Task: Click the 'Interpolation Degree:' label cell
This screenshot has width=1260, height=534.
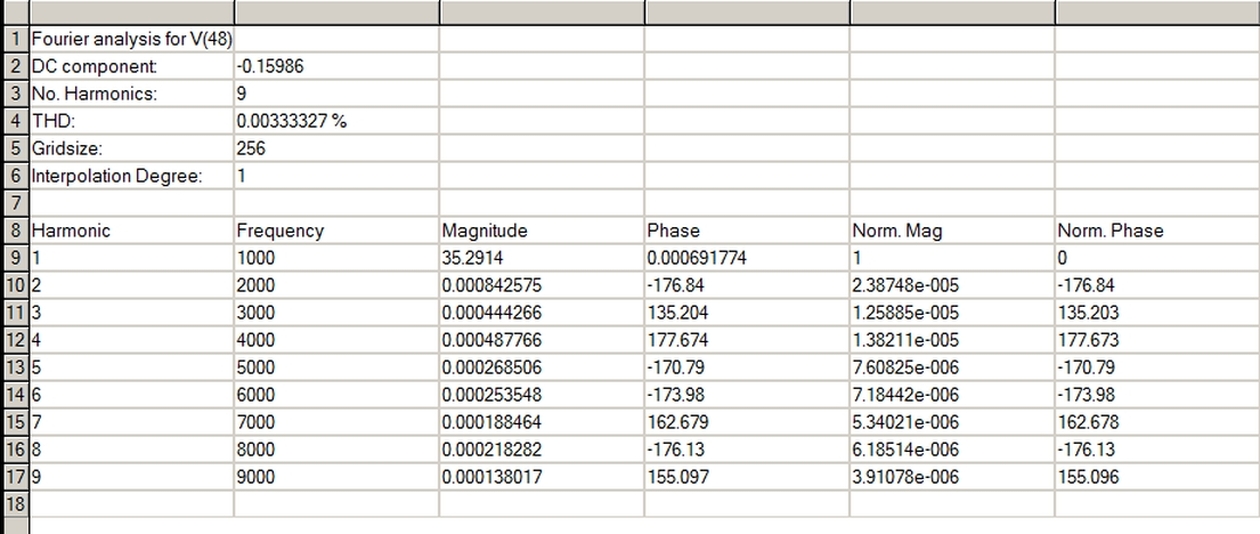Action: [131, 176]
